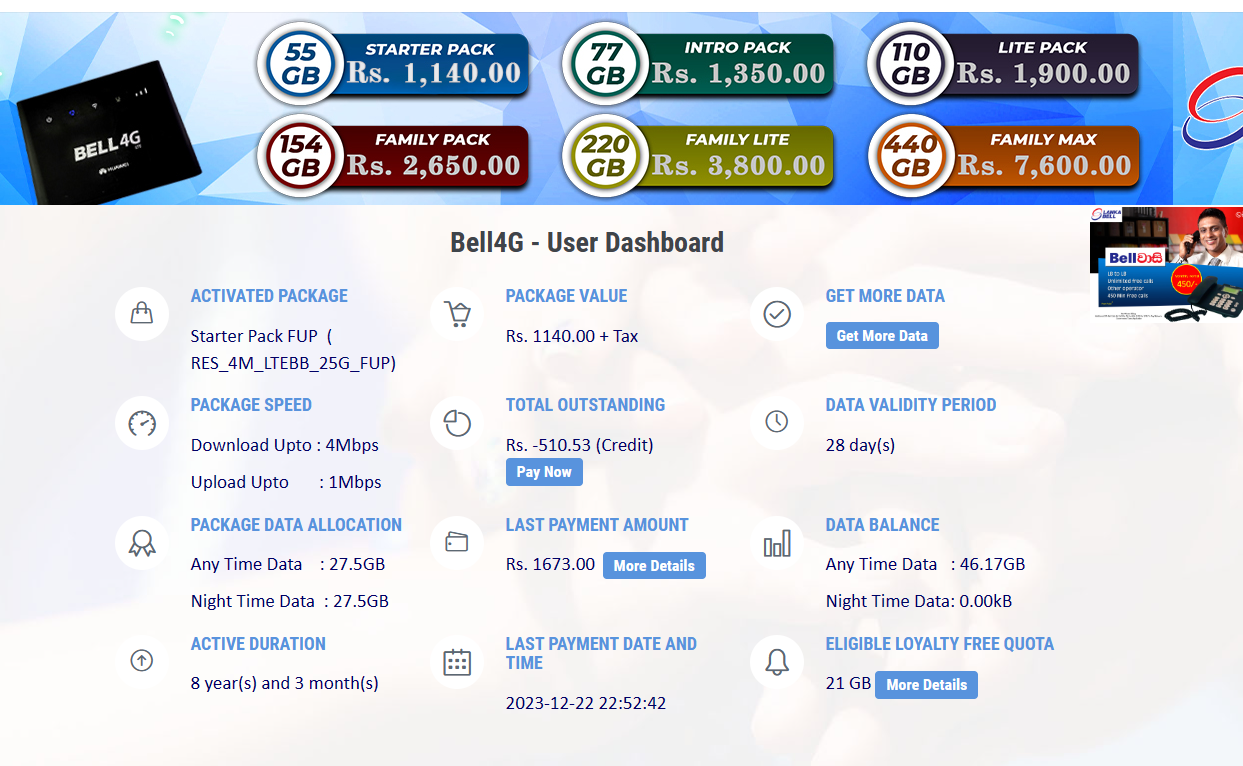
Task: Click the Bell4G - User Dashboard heading
Action: pyautogui.click(x=587, y=243)
